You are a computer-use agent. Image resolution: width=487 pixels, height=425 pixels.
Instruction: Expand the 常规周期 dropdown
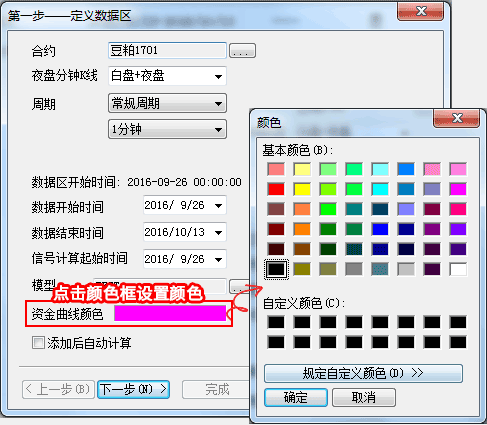point(218,104)
